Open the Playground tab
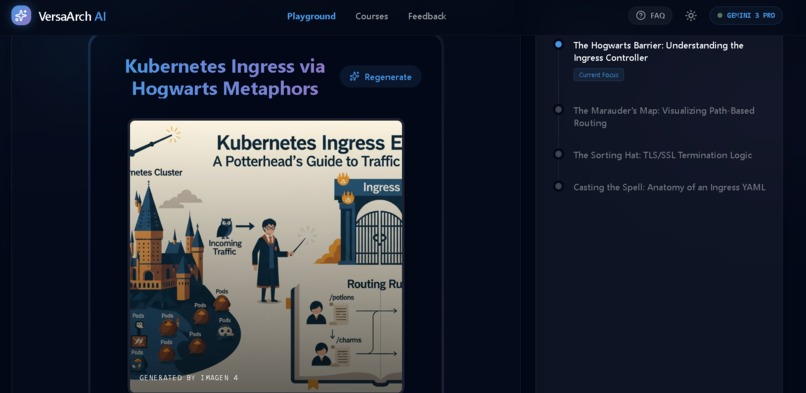Image resolution: width=806 pixels, height=393 pixels. pyautogui.click(x=311, y=16)
